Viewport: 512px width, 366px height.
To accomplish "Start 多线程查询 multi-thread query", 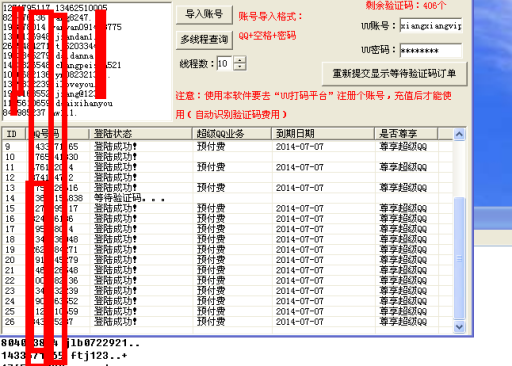I will pos(204,40).
